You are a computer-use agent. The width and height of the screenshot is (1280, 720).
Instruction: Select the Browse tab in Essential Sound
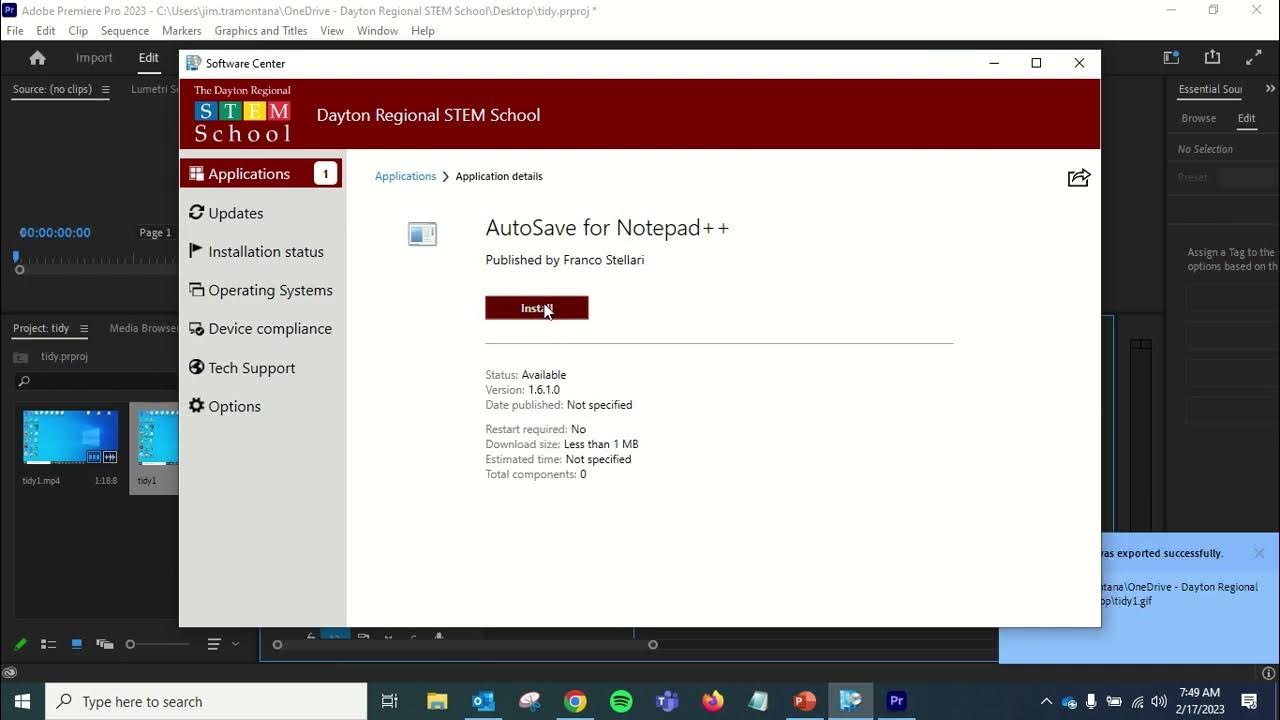pos(1198,118)
